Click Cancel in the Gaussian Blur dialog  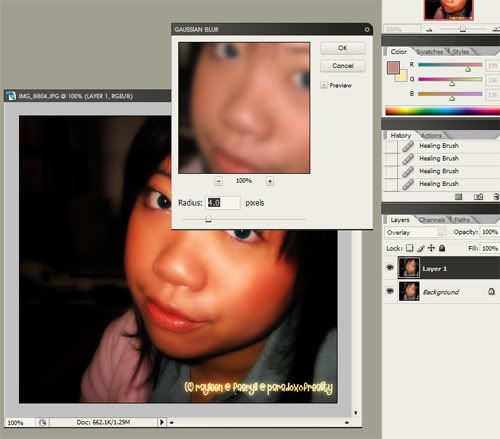click(x=343, y=66)
